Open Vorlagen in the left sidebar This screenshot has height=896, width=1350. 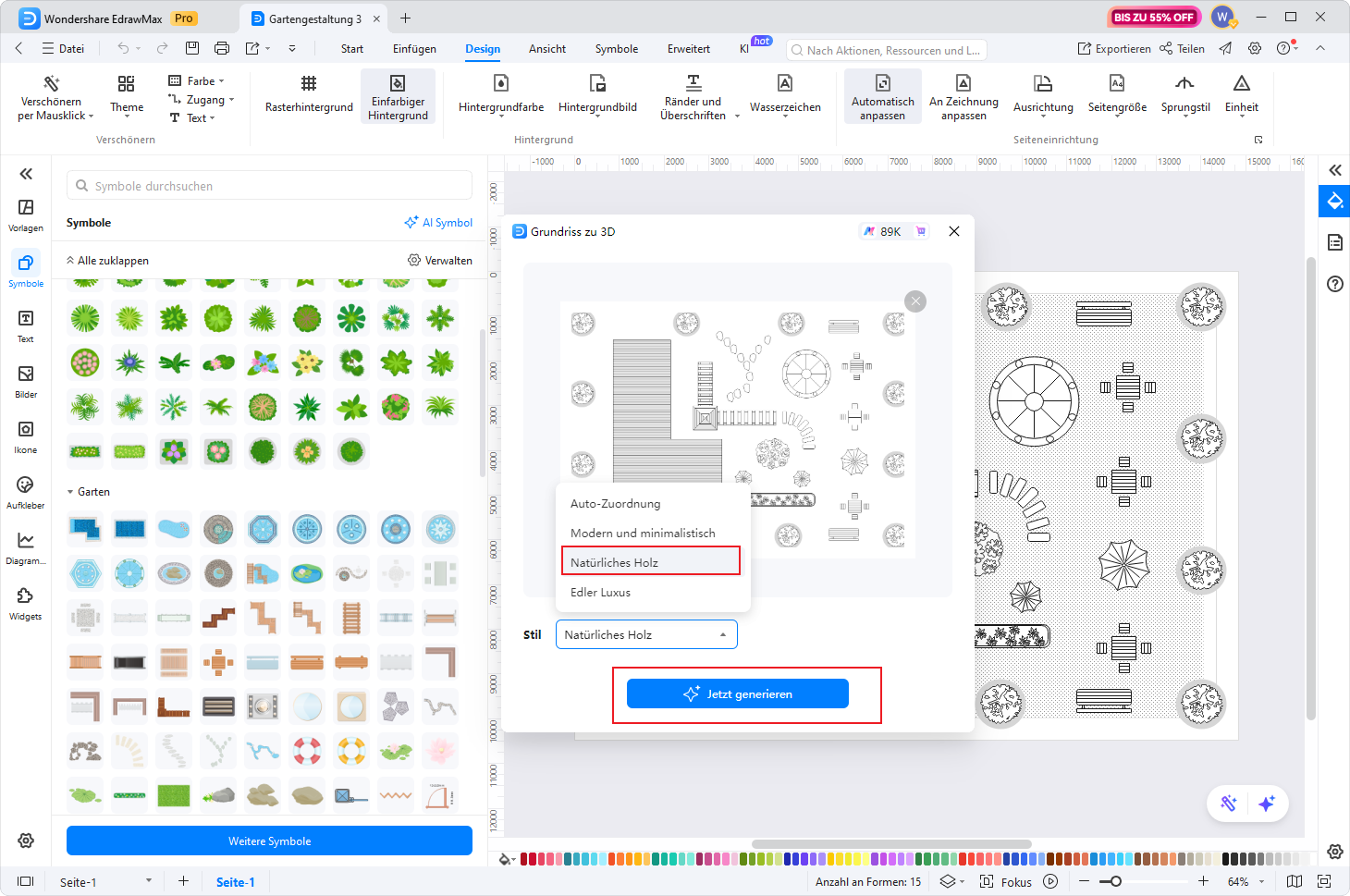coord(26,215)
